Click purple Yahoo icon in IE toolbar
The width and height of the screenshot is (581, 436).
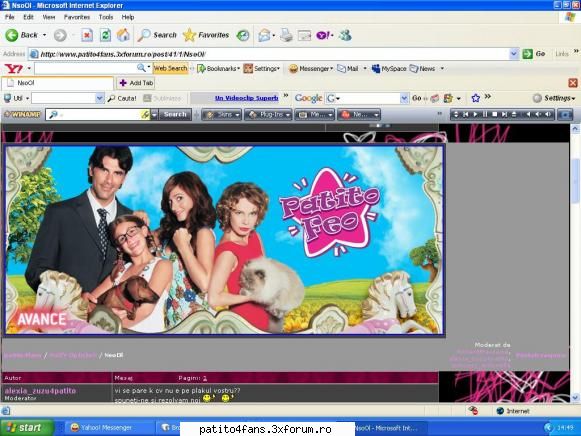pyautogui.click(x=322, y=36)
